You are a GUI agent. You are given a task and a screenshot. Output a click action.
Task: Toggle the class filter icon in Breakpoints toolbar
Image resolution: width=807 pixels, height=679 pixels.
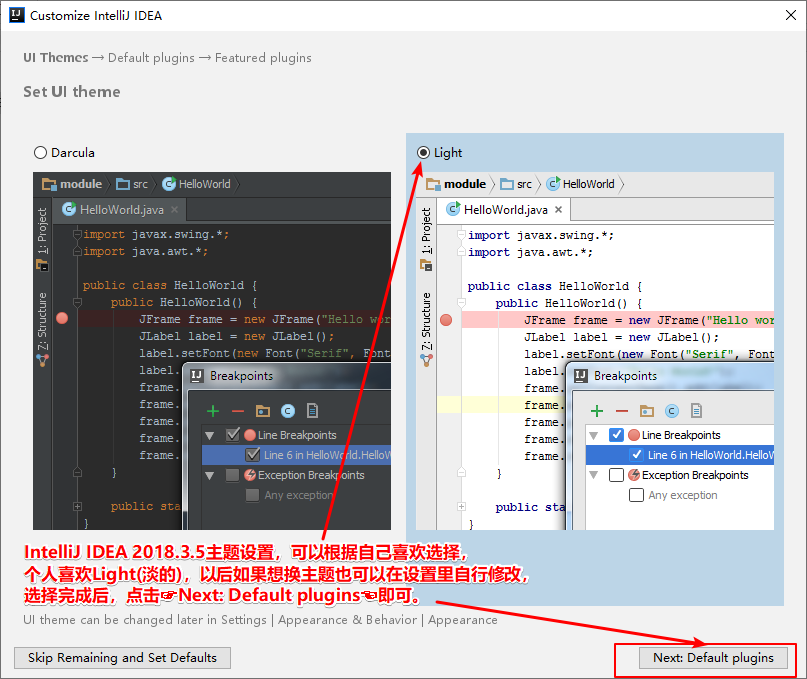coord(672,410)
